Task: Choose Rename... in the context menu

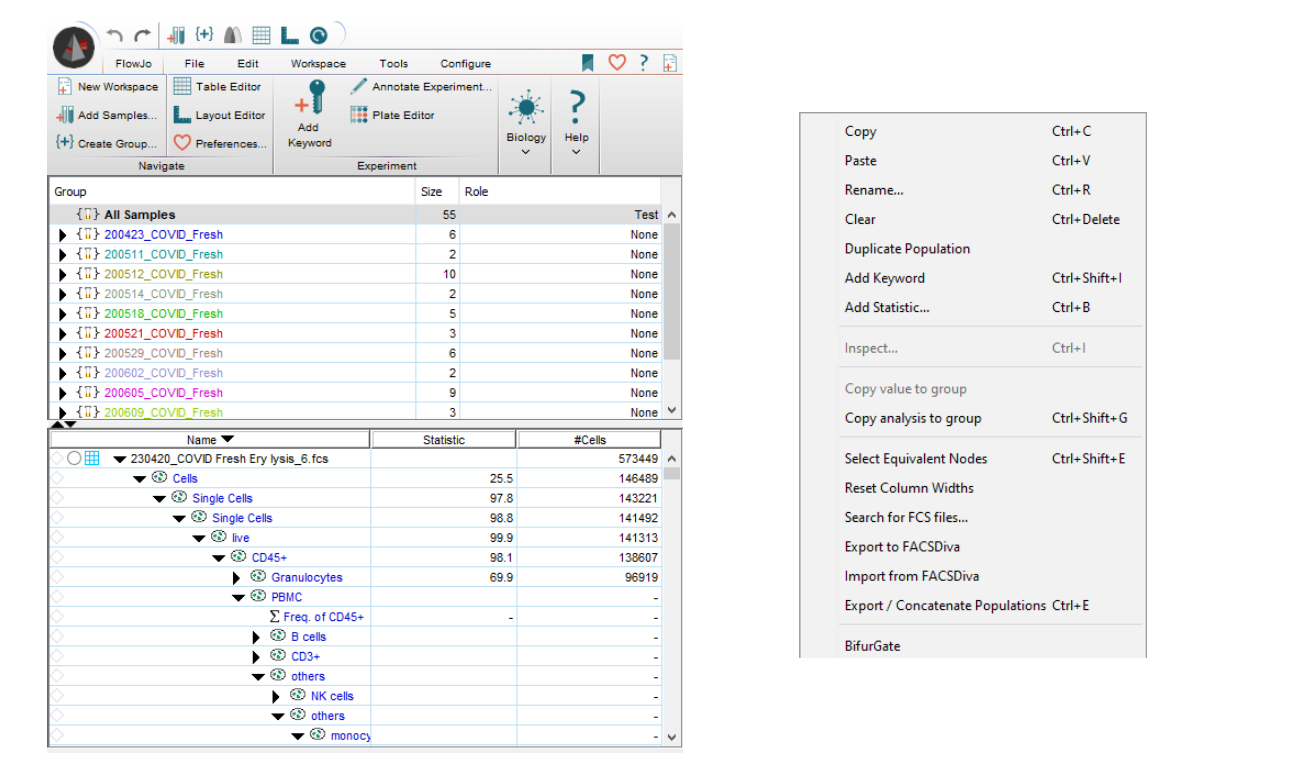Action: pyautogui.click(x=874, y=190)
